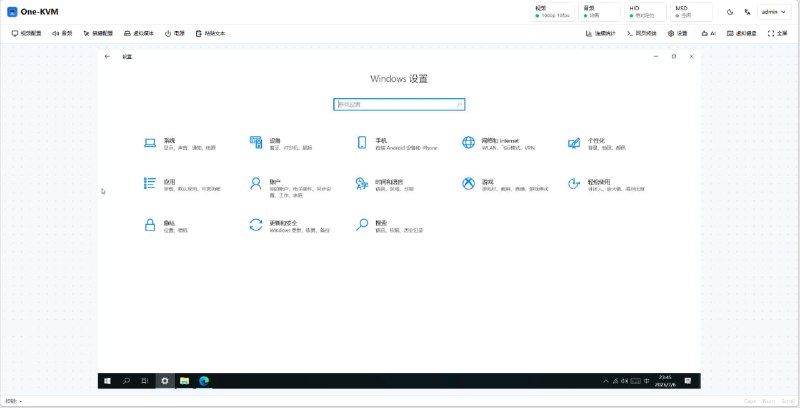
Task: Toggle dark mode with moon icon
Action: (x=730, y=12)
